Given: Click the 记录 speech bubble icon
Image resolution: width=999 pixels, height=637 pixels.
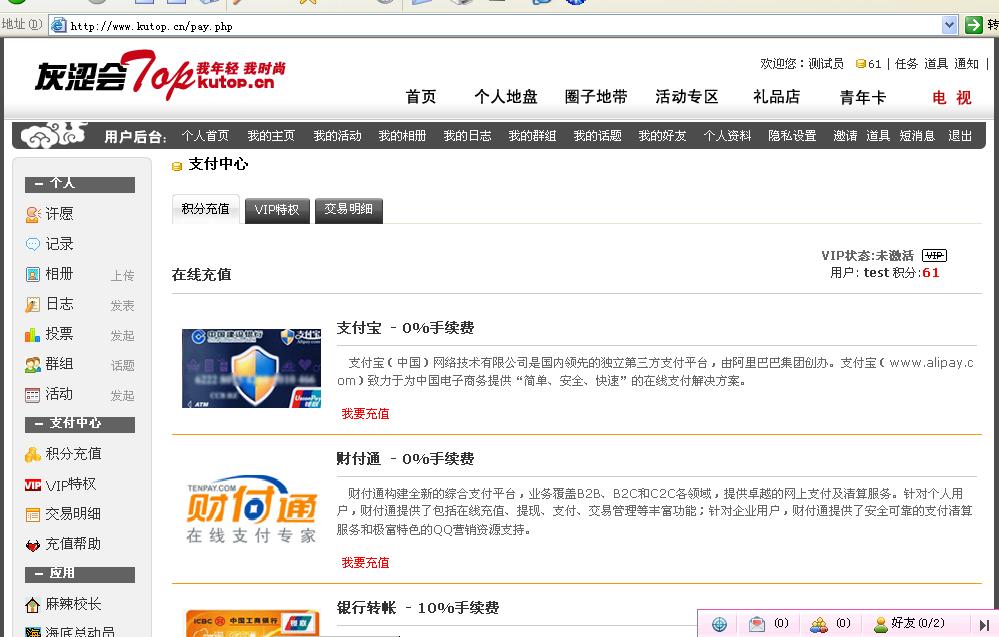Looking at the screenshot, I should (32, 244).
